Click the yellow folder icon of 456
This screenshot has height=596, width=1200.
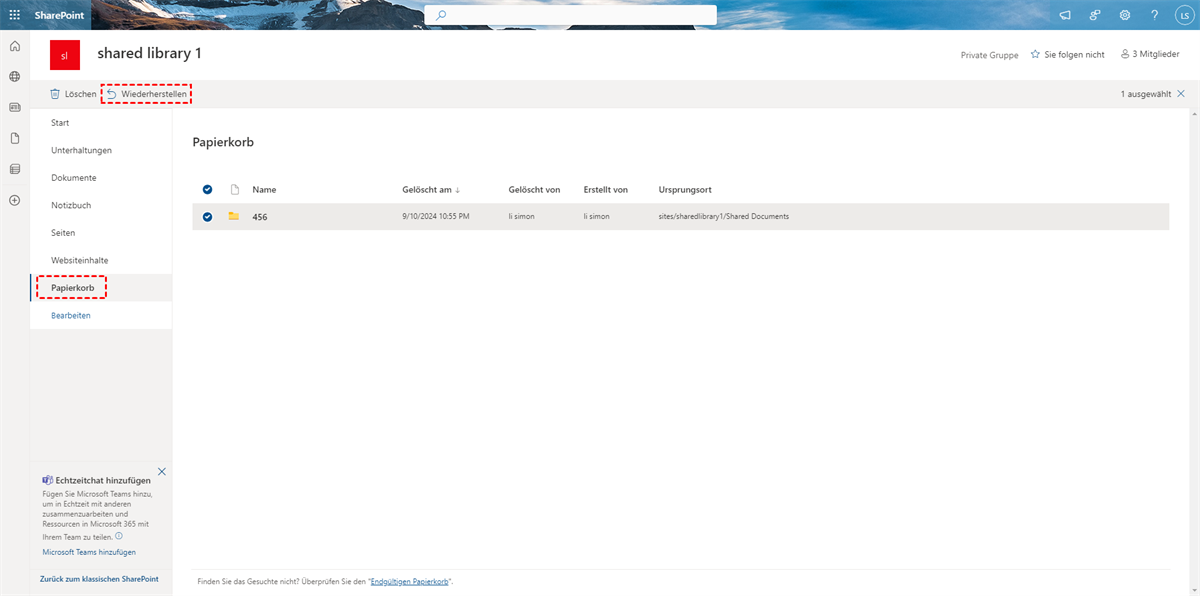(234, 216)
